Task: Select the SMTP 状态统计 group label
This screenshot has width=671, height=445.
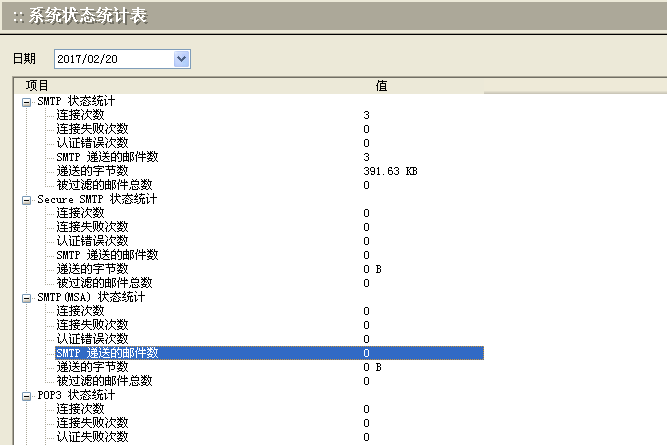Action: [76, 101]
